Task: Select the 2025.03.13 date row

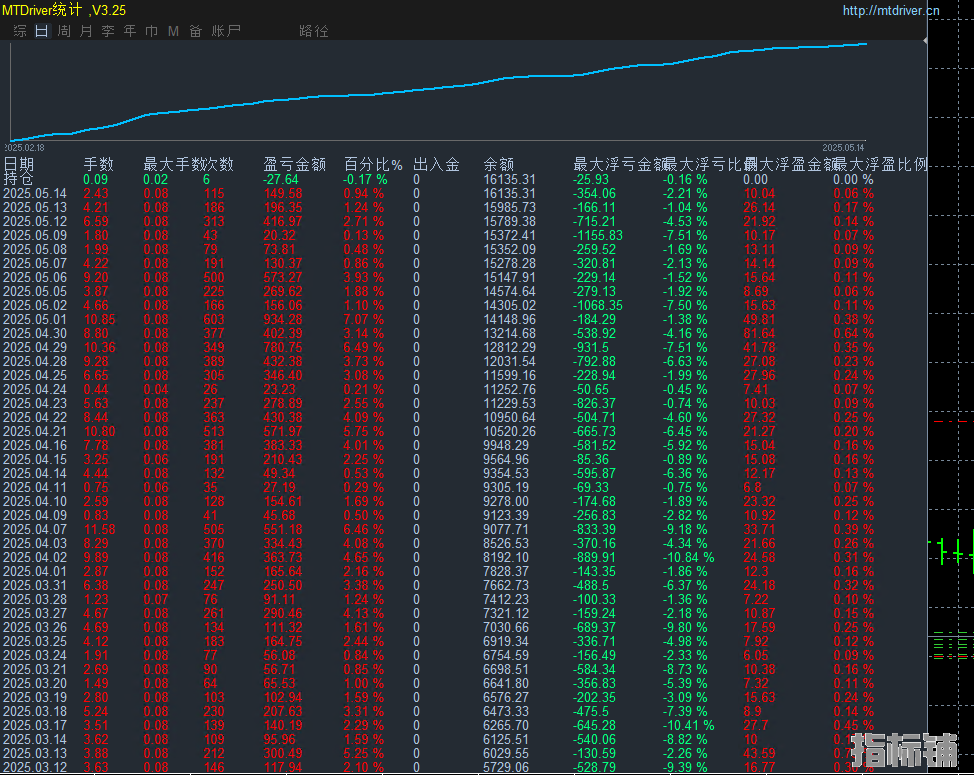Action: click(35, 753)
